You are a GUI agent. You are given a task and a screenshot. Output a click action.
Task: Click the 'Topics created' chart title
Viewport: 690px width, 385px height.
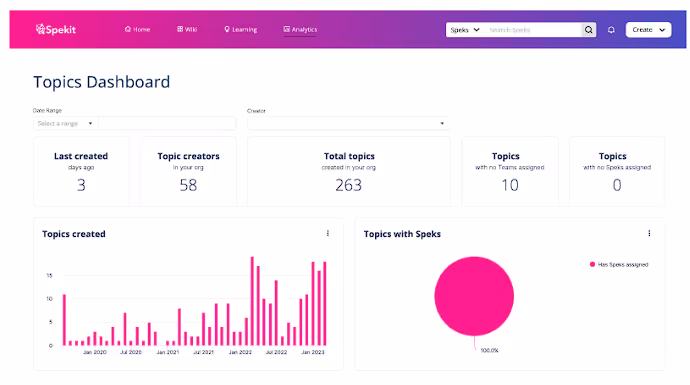74,234
